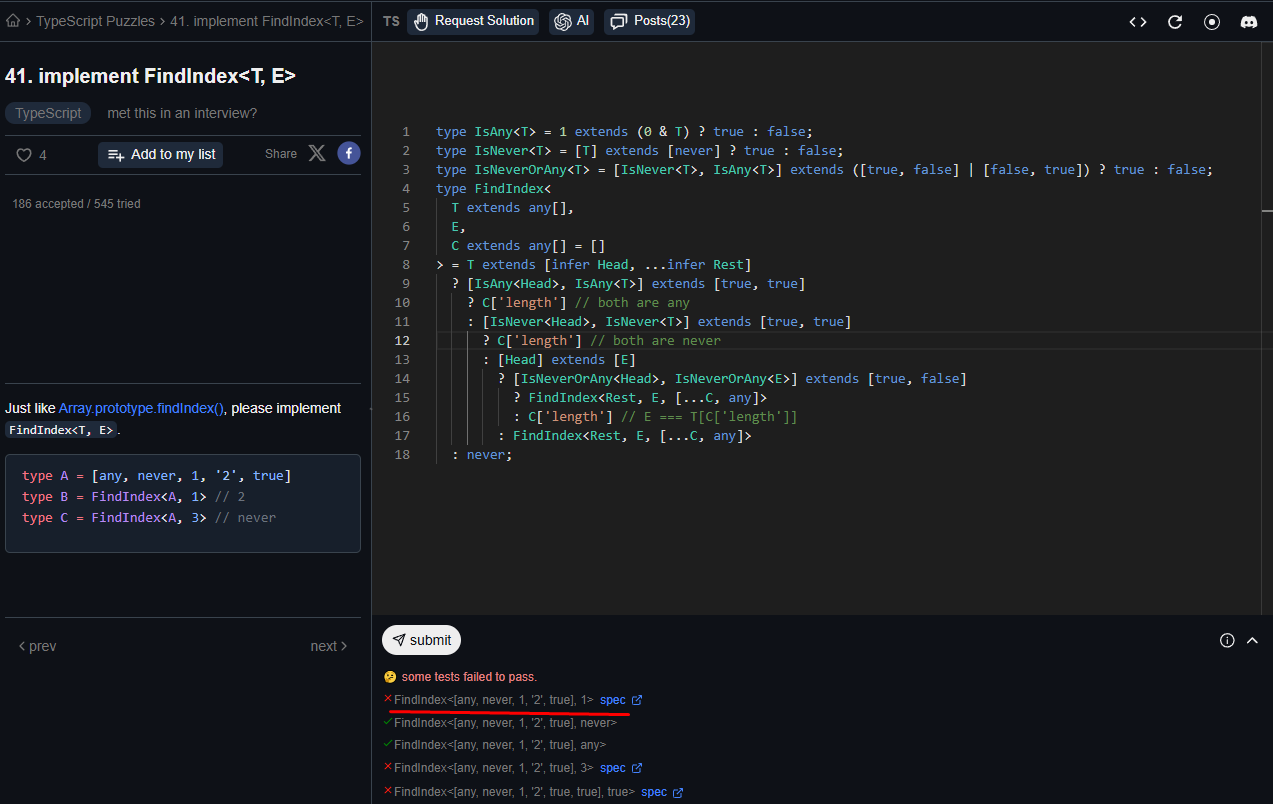This screenshot has width=1273, height=804.
Task: Click Request Solution button
Action: (x=473, y=21)
